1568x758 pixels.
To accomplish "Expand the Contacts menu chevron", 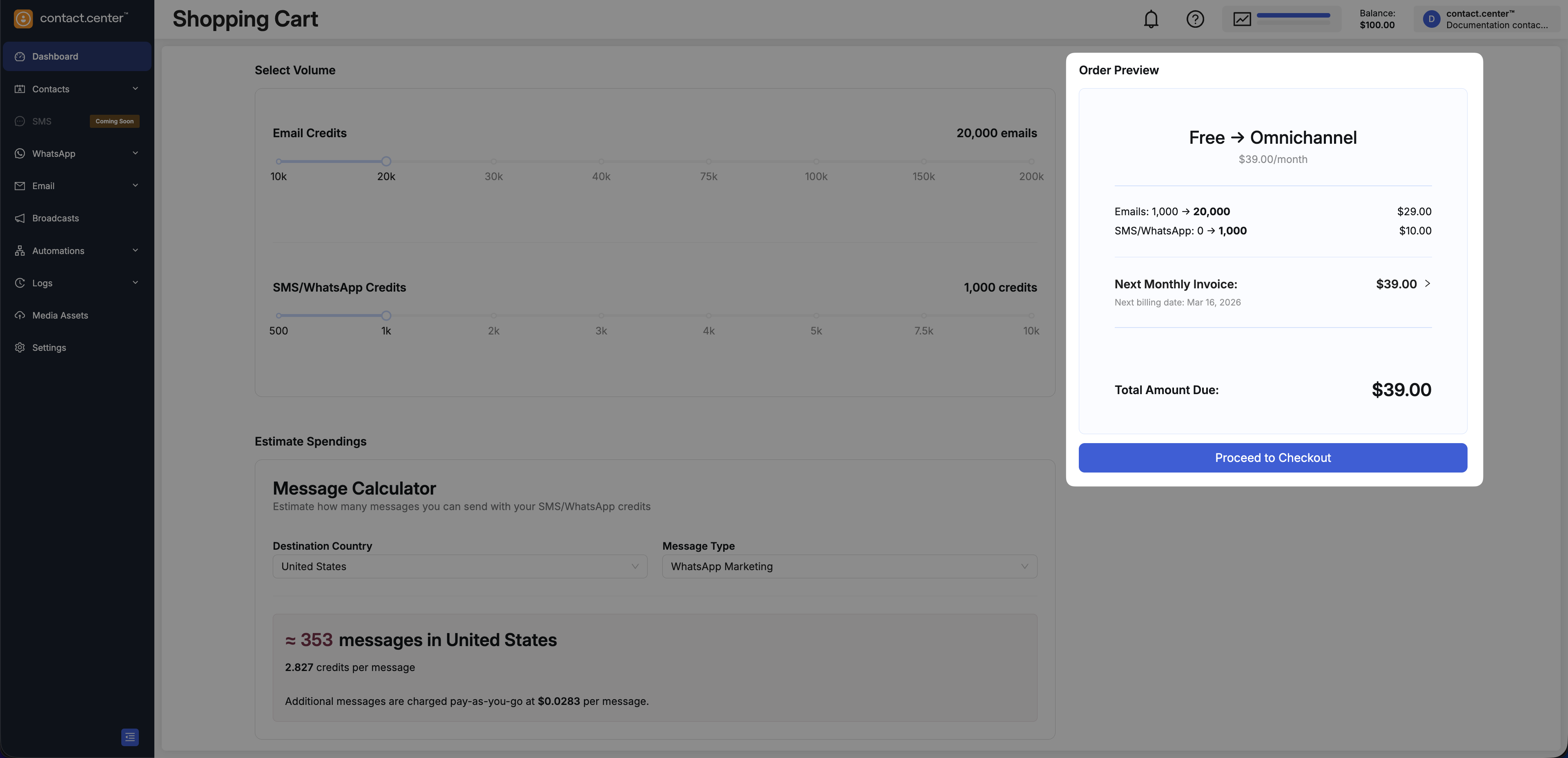I will 135,89.
